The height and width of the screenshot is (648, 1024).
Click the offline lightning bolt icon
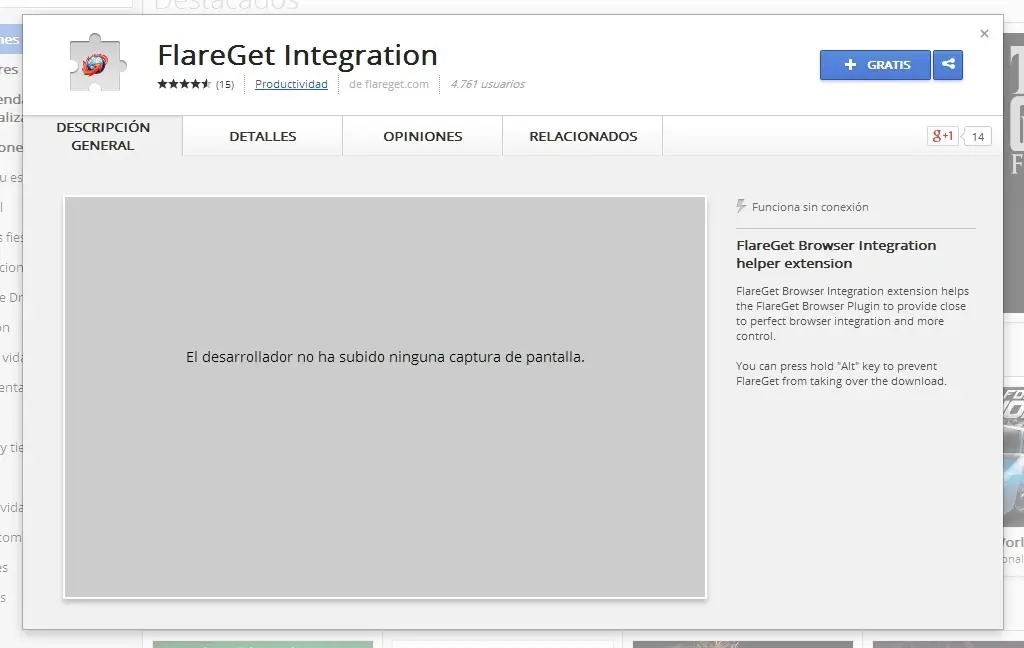tap(741, 206)
